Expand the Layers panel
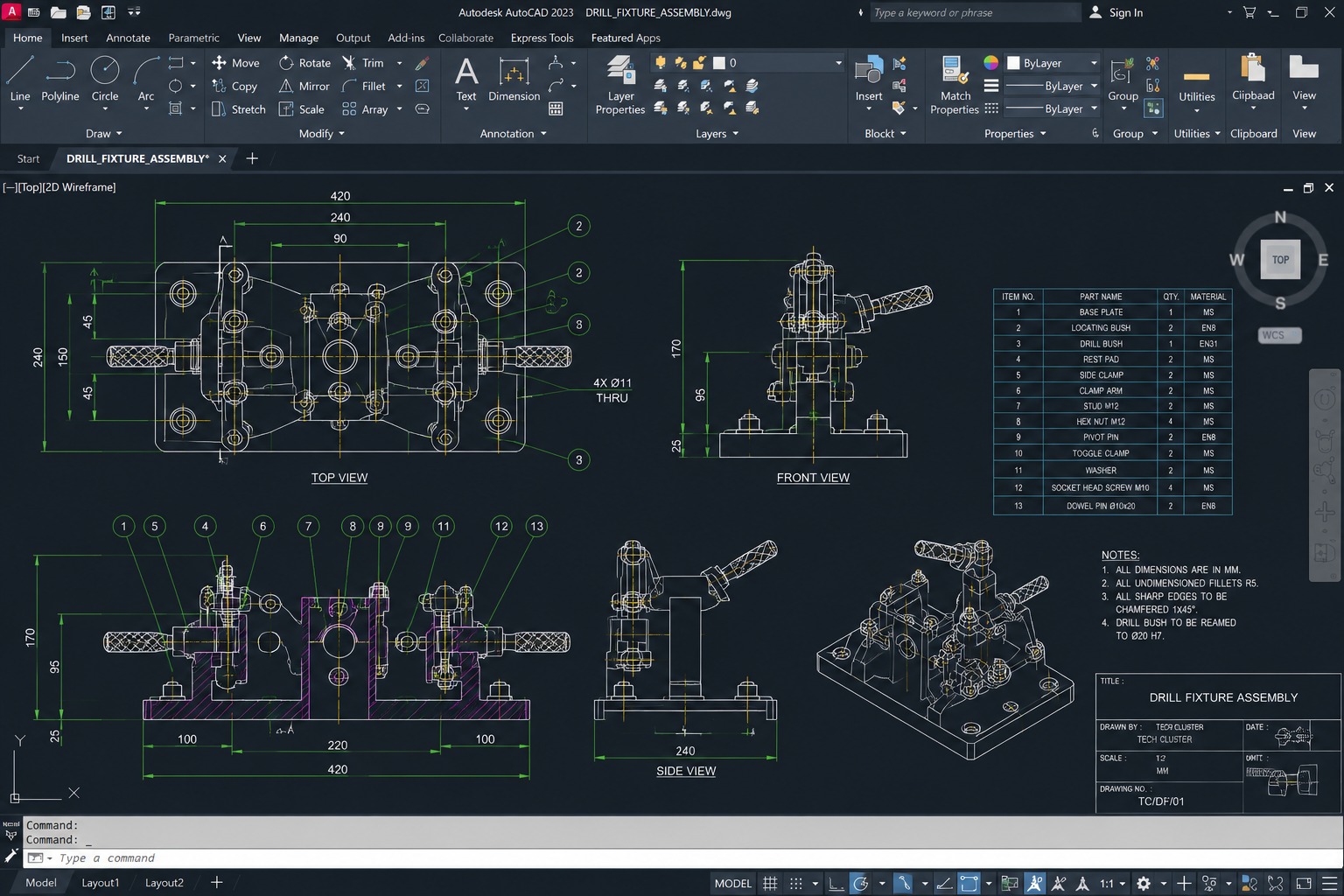Screen dimensions: 1344x896 point(717,134)
